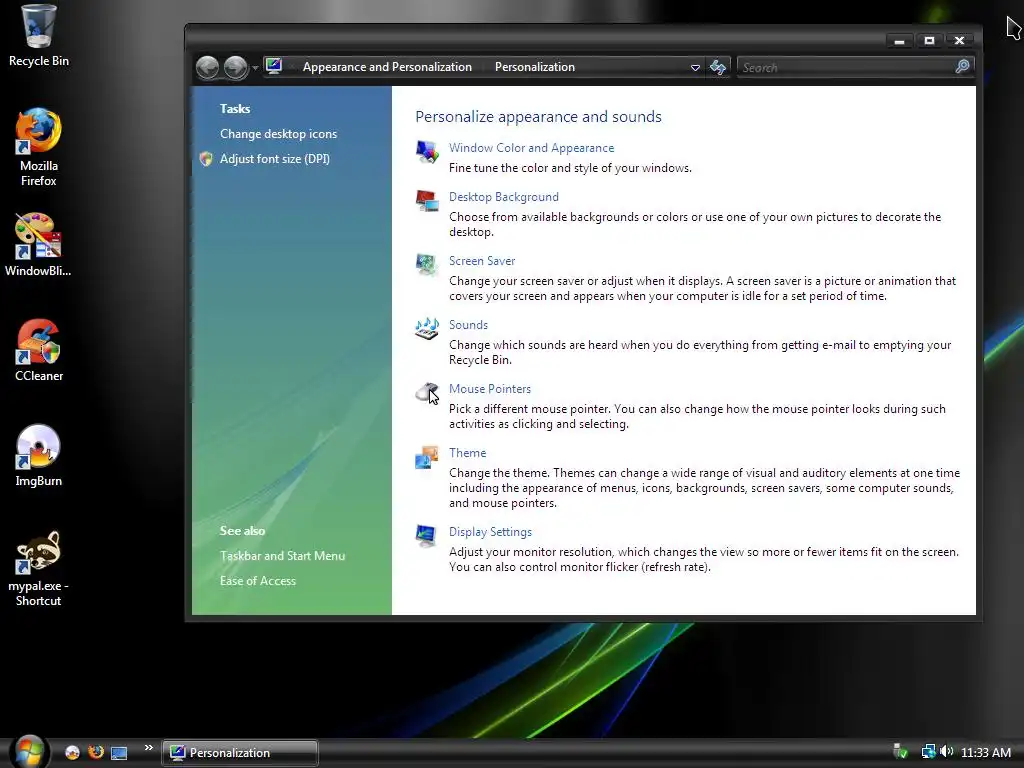Click the search magnifier icon
1024x768 pixels.
[962, 67]
